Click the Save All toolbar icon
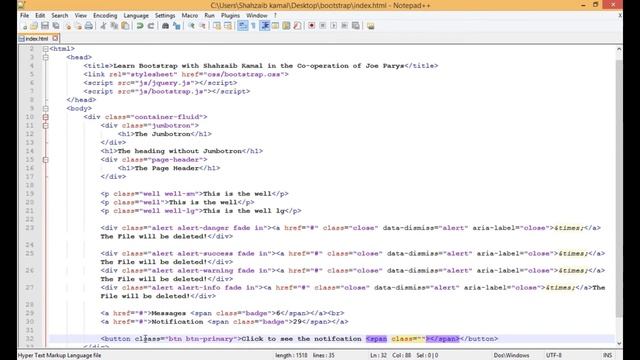Viewport: 640px width, 360px height. (56, 26)
